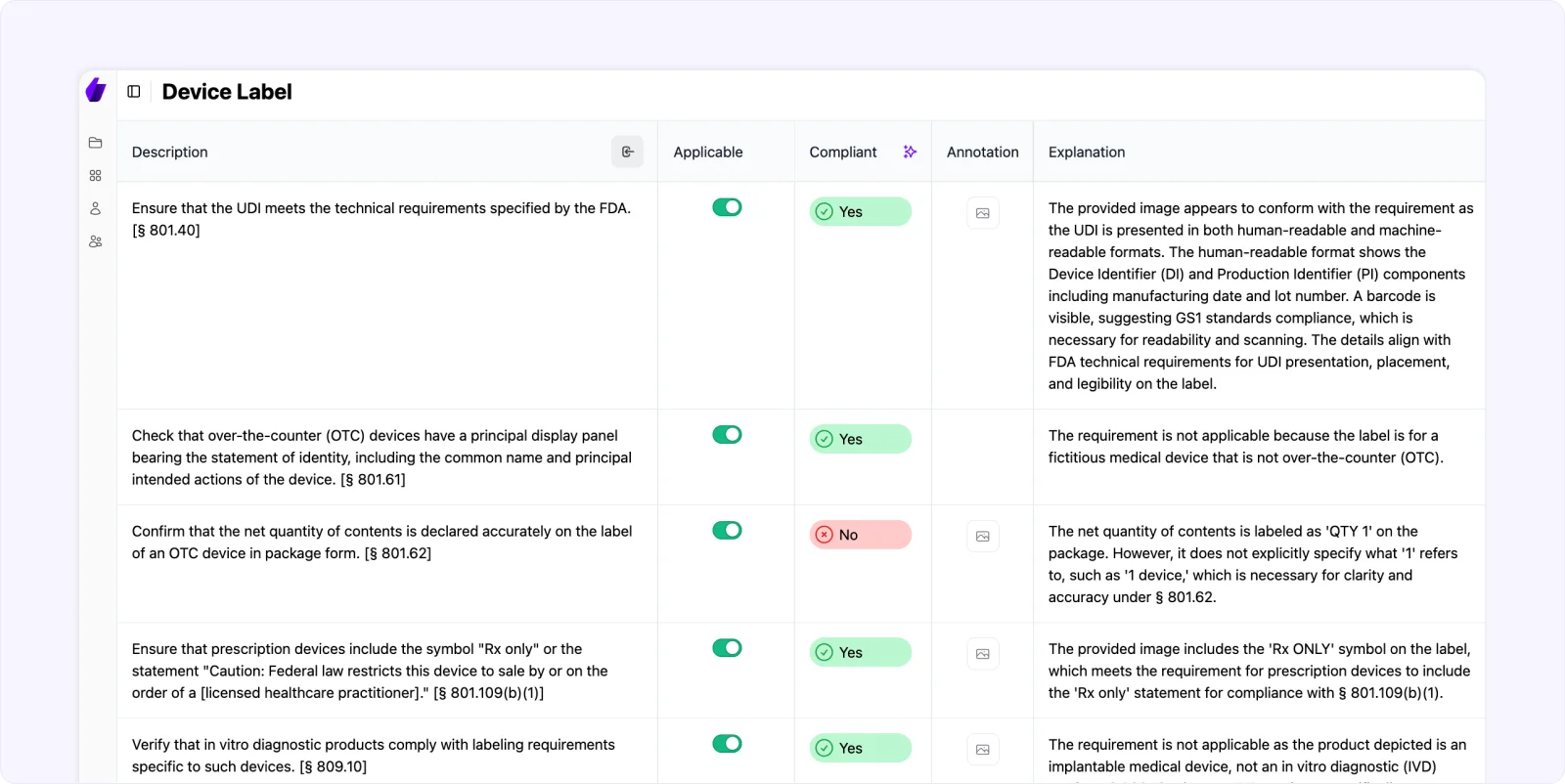
Task: View annotation image for net quantity row
Action: click(983, 537)
